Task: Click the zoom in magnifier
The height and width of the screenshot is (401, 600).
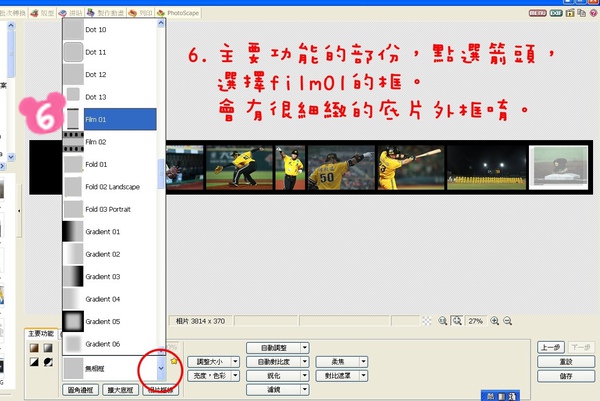Action: click(x=494, y=321)
